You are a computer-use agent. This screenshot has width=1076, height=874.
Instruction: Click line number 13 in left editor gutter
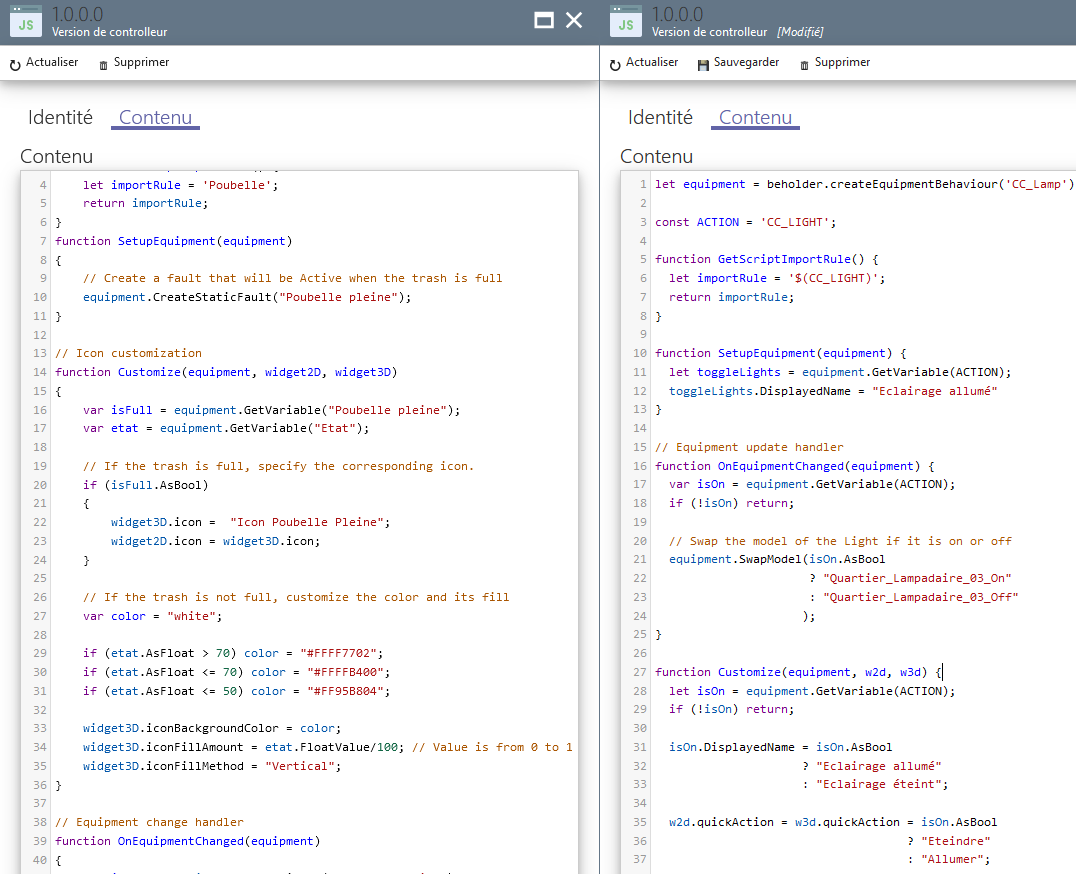pos(40,353)
